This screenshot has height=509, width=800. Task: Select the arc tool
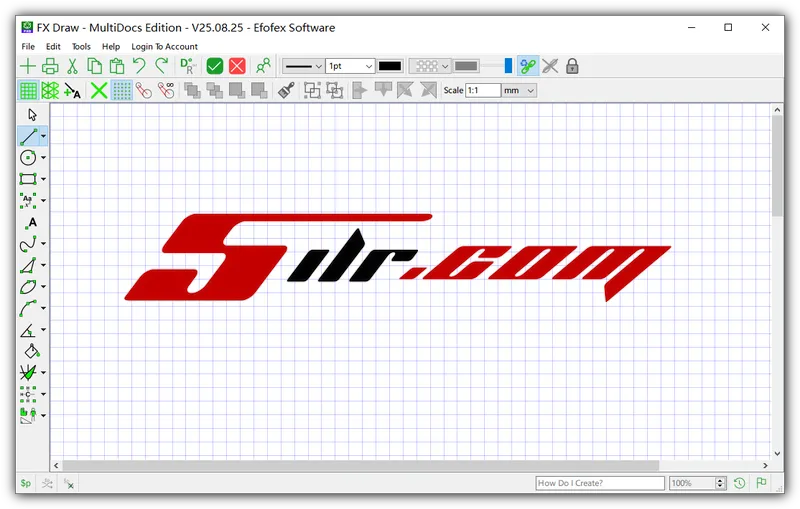point(29,308)
